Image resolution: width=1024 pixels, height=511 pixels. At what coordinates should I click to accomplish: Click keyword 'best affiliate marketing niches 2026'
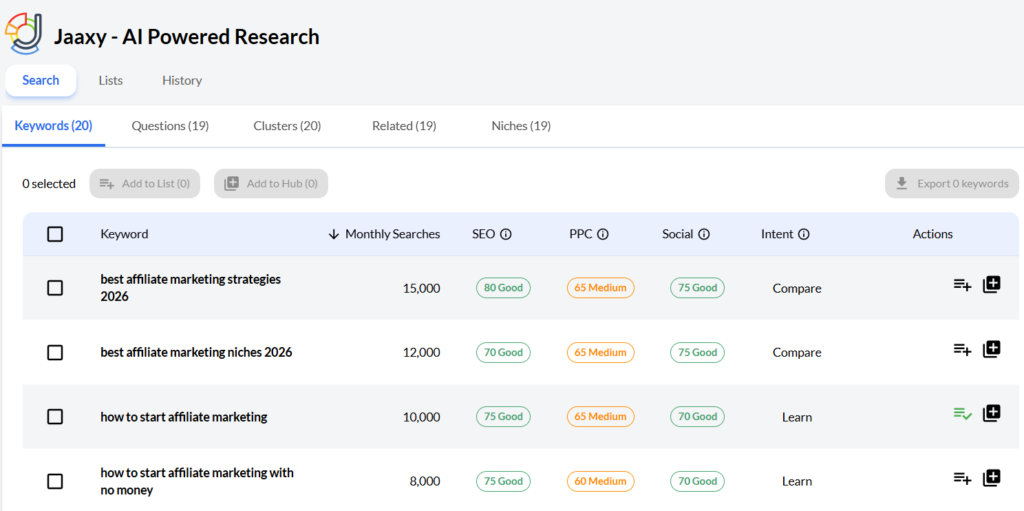coord(196,352)
